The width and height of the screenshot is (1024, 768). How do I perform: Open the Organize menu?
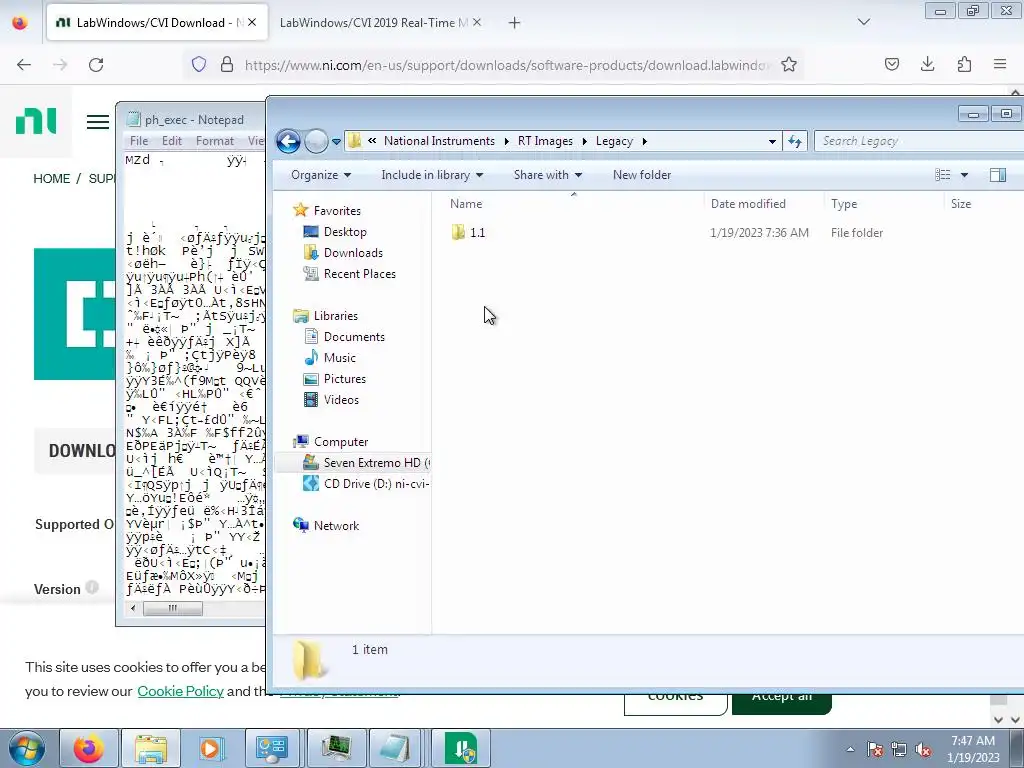321,175
